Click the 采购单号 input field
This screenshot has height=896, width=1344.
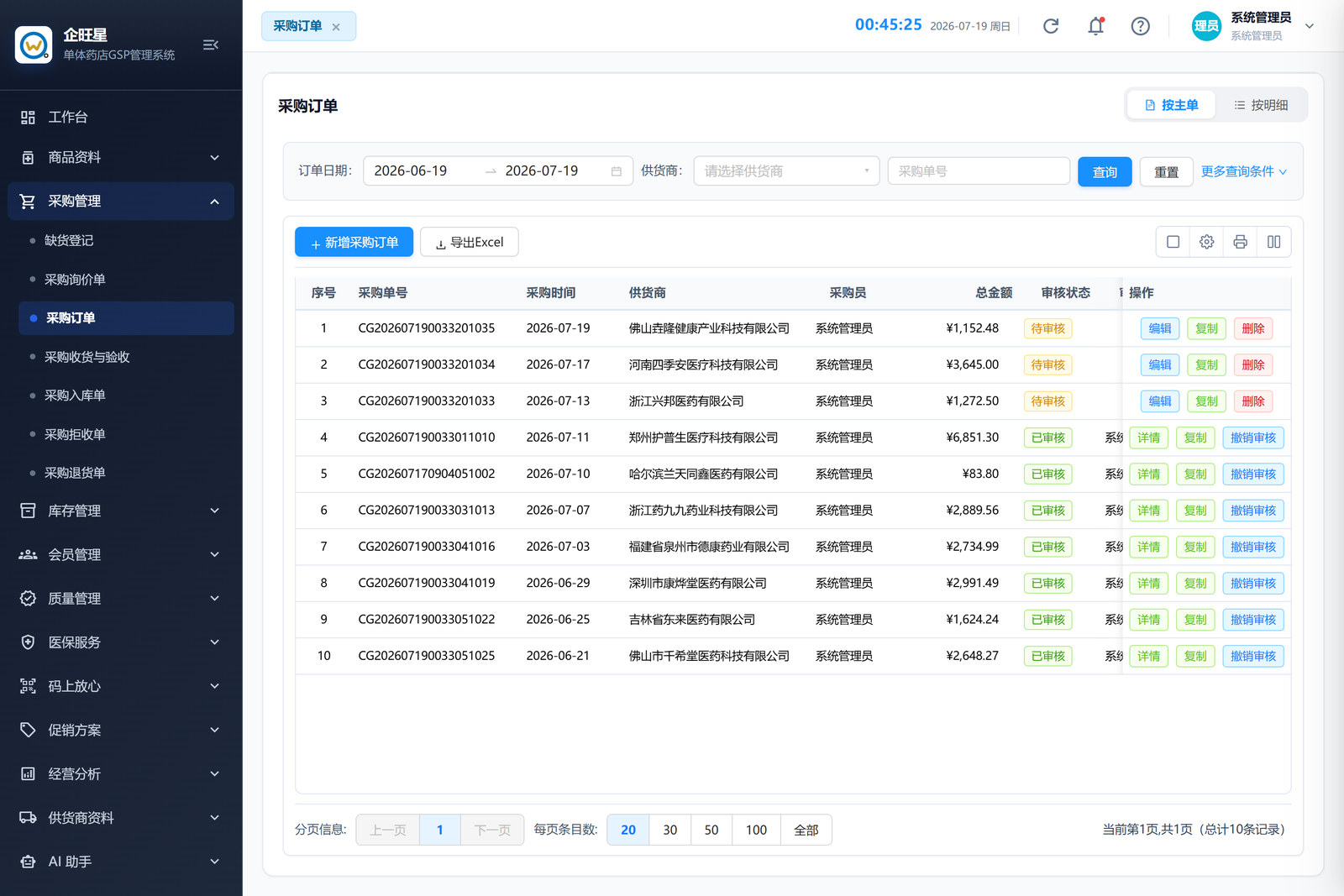tap(979, 171)
